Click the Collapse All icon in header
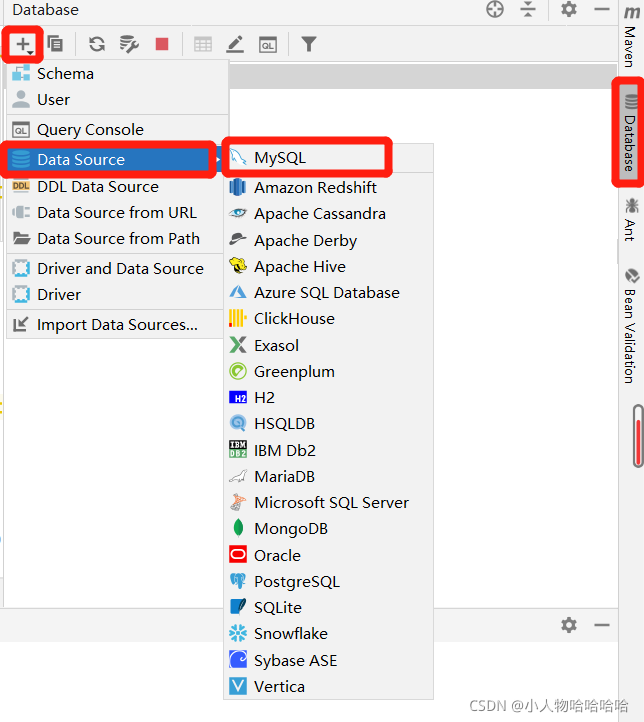This screenshot has width=644, height=722. (x=528, y=9)
